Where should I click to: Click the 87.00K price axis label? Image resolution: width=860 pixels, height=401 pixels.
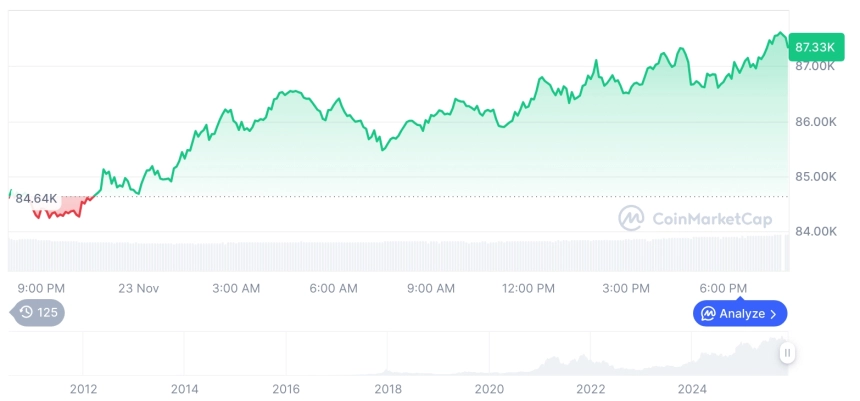click(813, 67)
